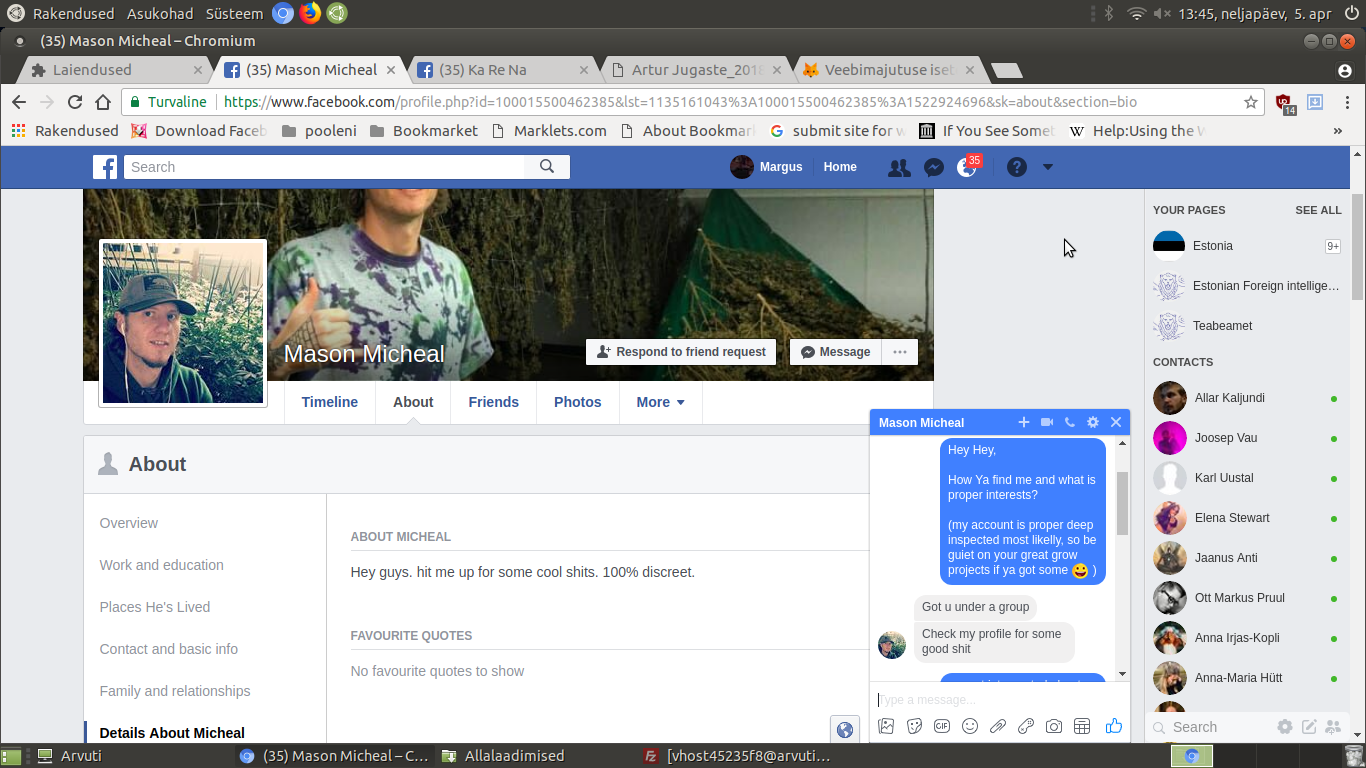The image size is (1366, 768).
Task: Compose new message from chat sidebar
Action: (x=1309, y=727)
